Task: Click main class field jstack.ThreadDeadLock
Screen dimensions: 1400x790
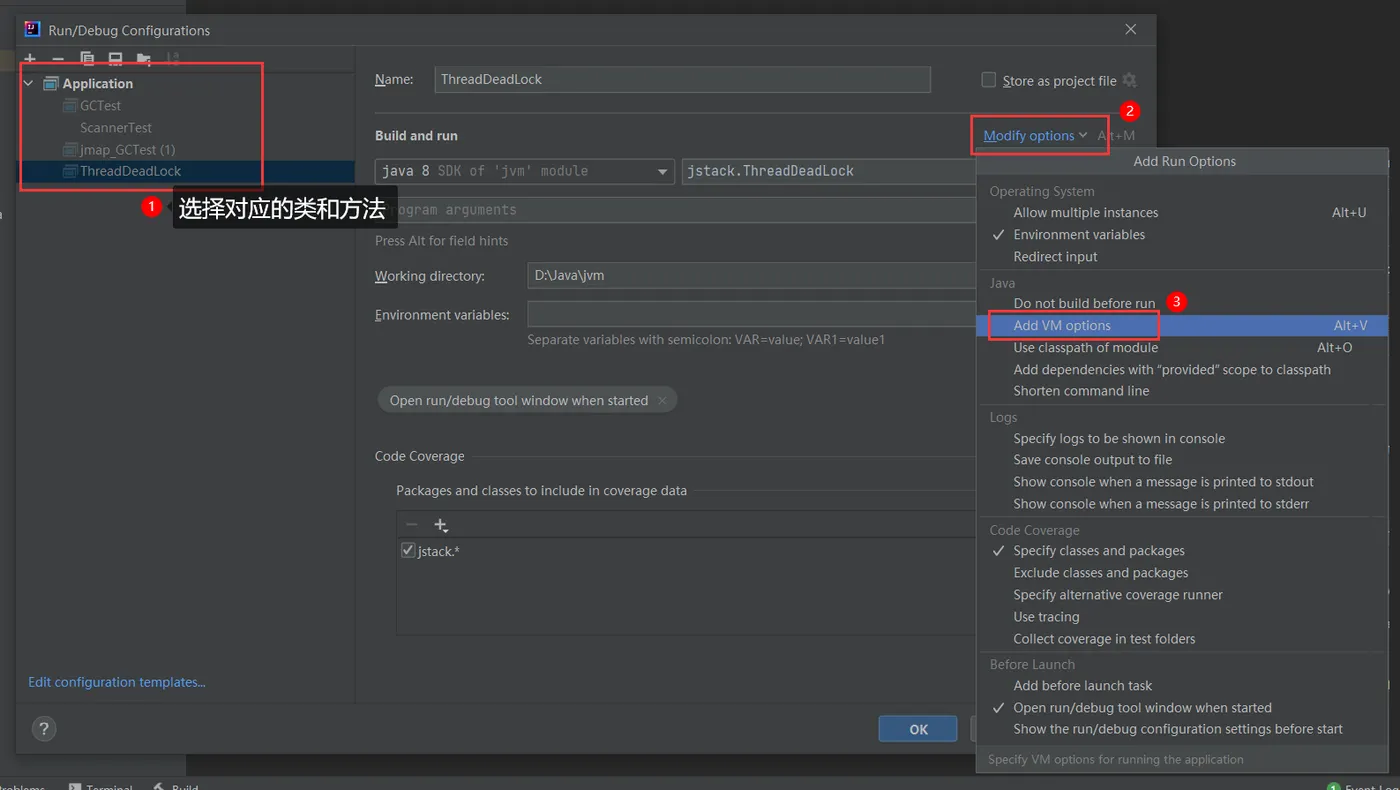Action: click(829, 171)
